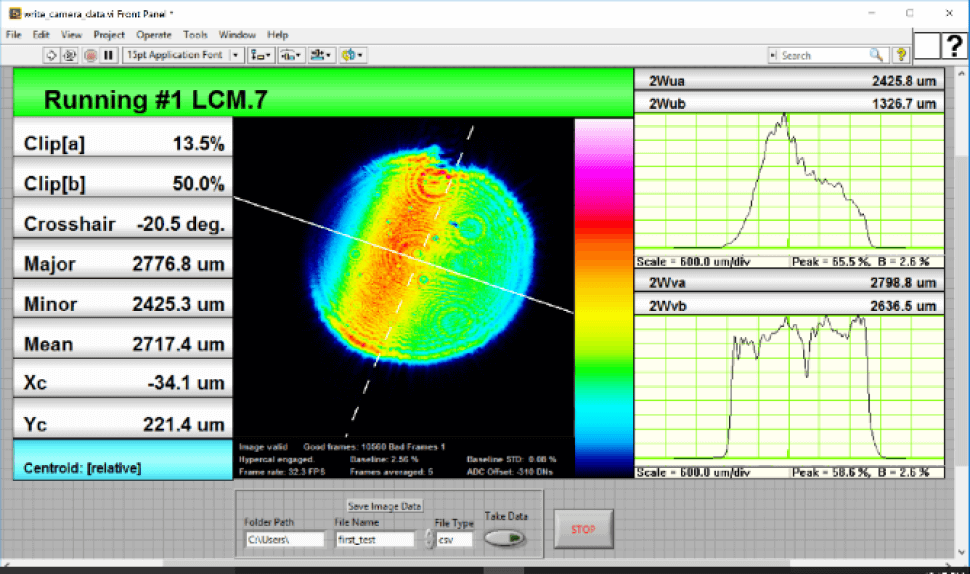
Task: Expand the Distribute Objects dropdown
Action: tap(291, 55)
